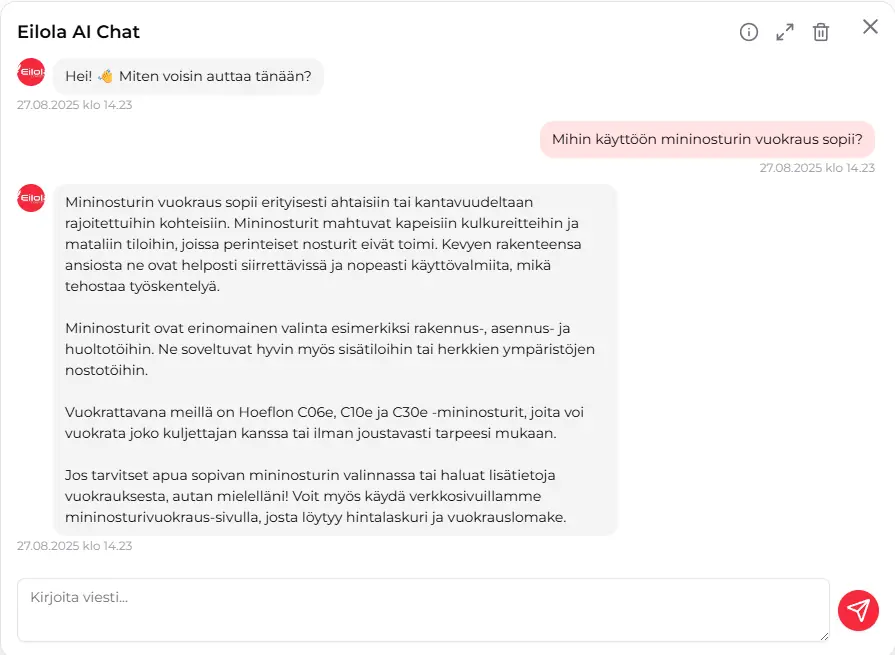The height and width of the screenshot is (655, 895).
Task: Send the message with the paper plane button
Action: tap(858, 610)
